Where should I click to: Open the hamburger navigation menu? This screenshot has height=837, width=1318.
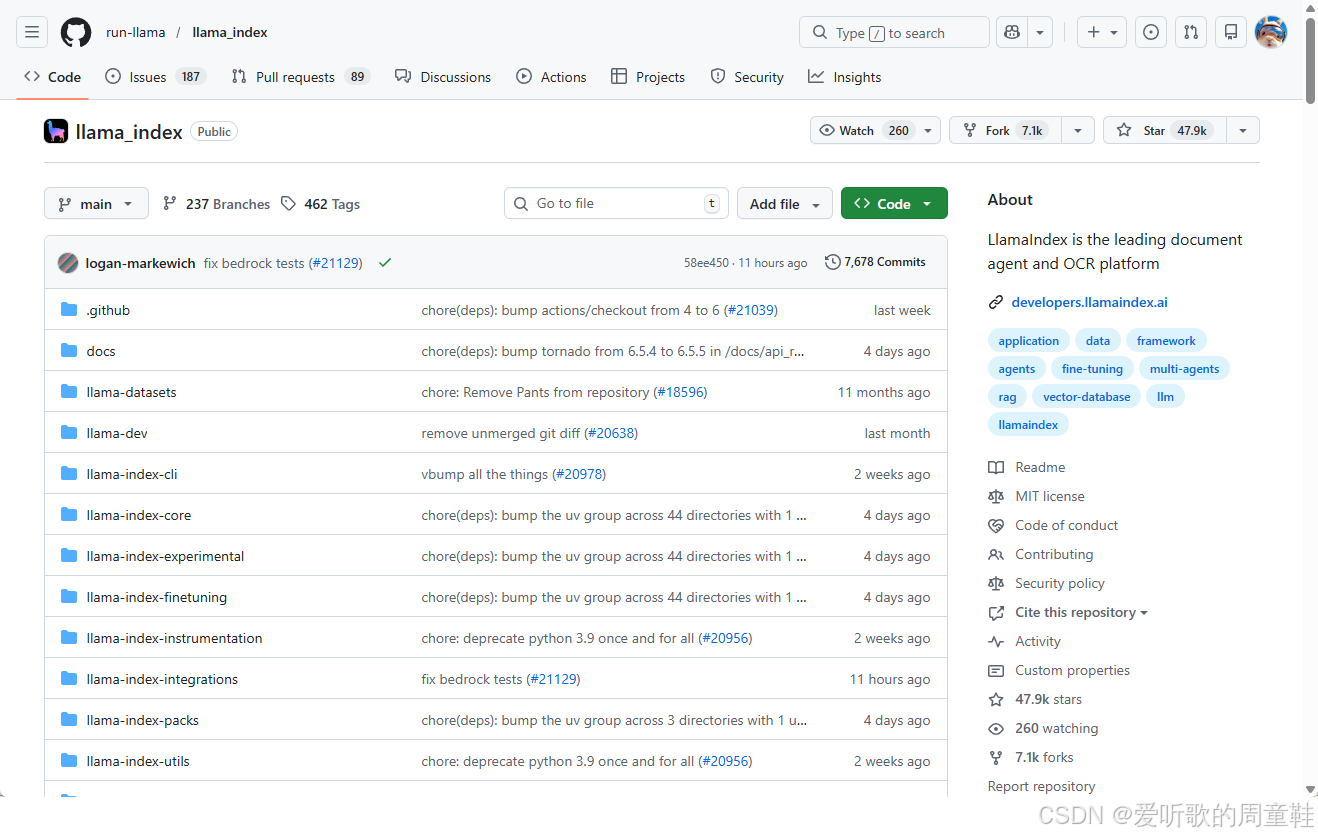point(32,32)
